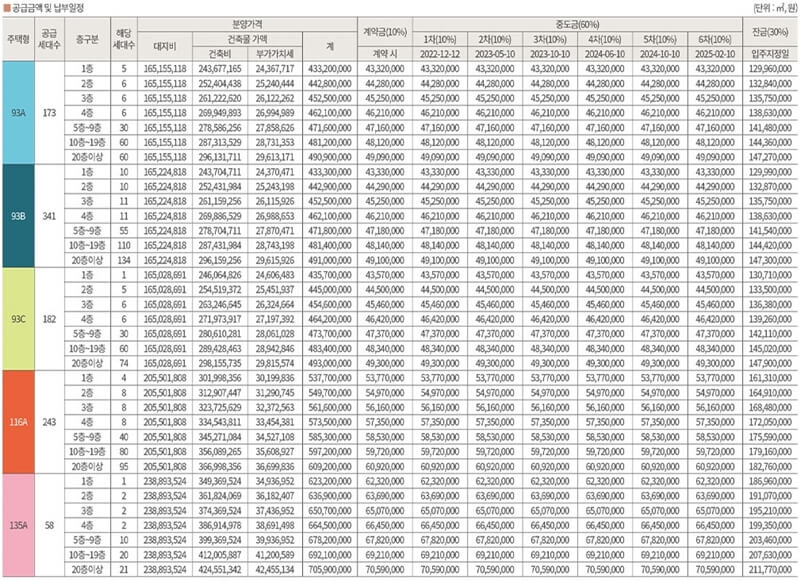Click the total price 491,000,000

(x=330, y=260)
